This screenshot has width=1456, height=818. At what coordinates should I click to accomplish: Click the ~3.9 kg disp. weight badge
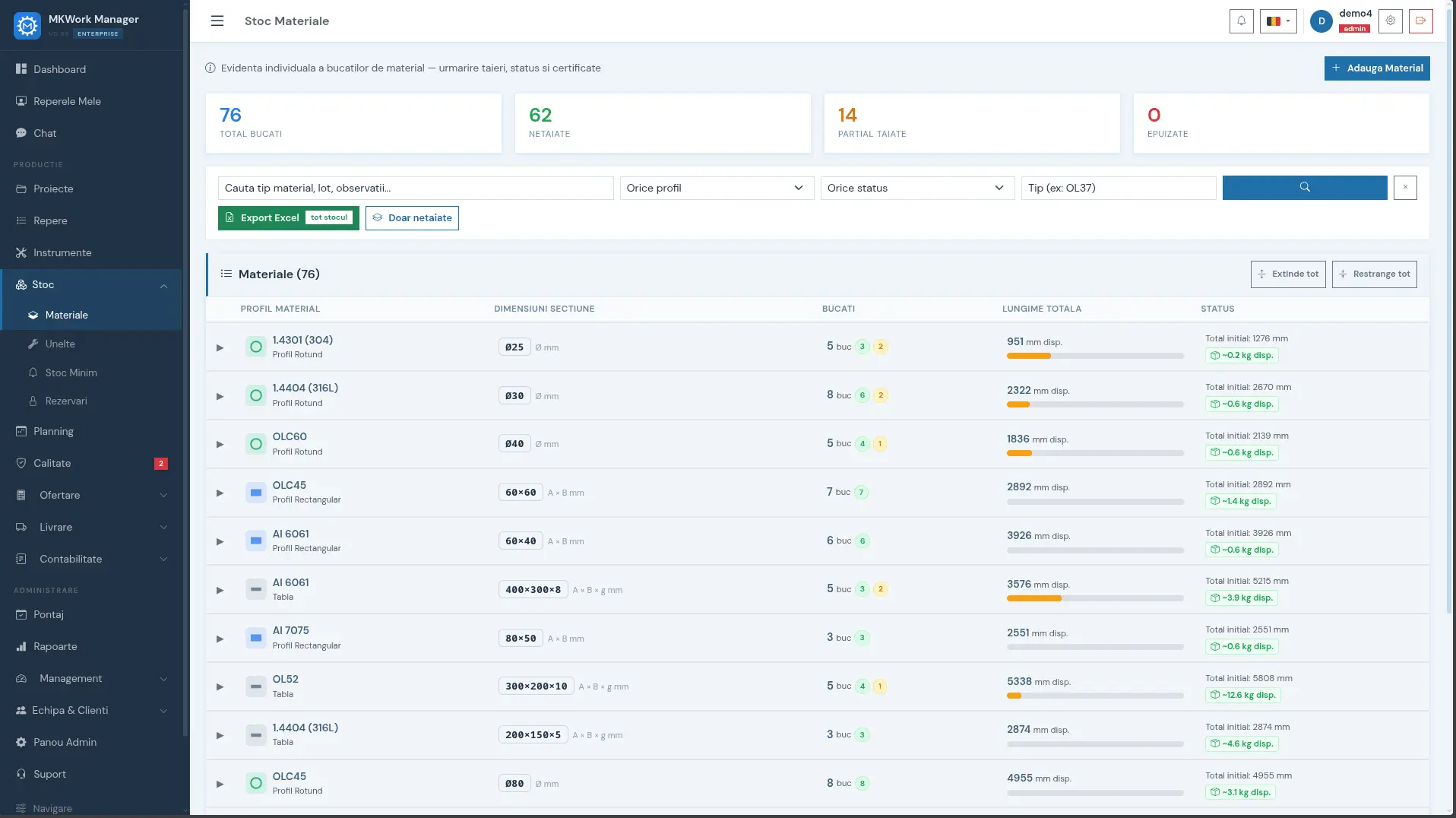1242,598
